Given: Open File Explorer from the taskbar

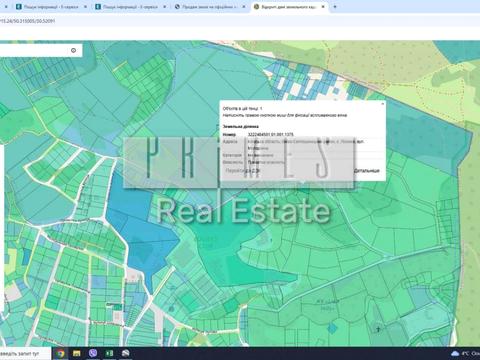Looking at the screenshot, I should click(77, 353).
